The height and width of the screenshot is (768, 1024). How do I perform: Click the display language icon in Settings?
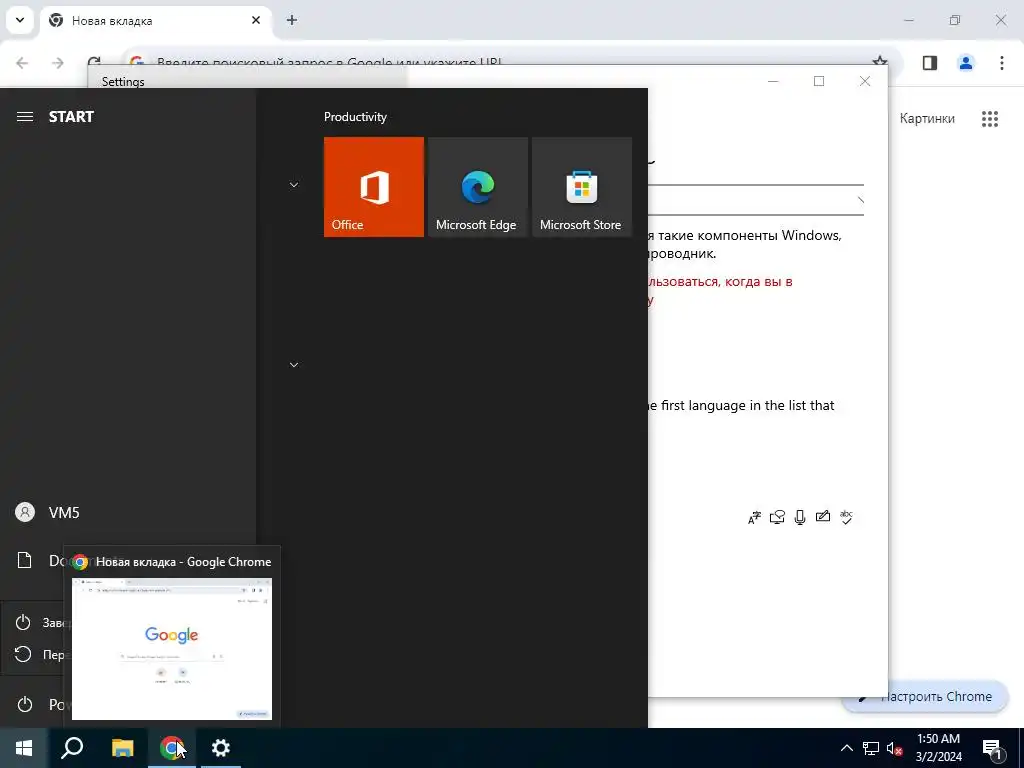(754, 517)
